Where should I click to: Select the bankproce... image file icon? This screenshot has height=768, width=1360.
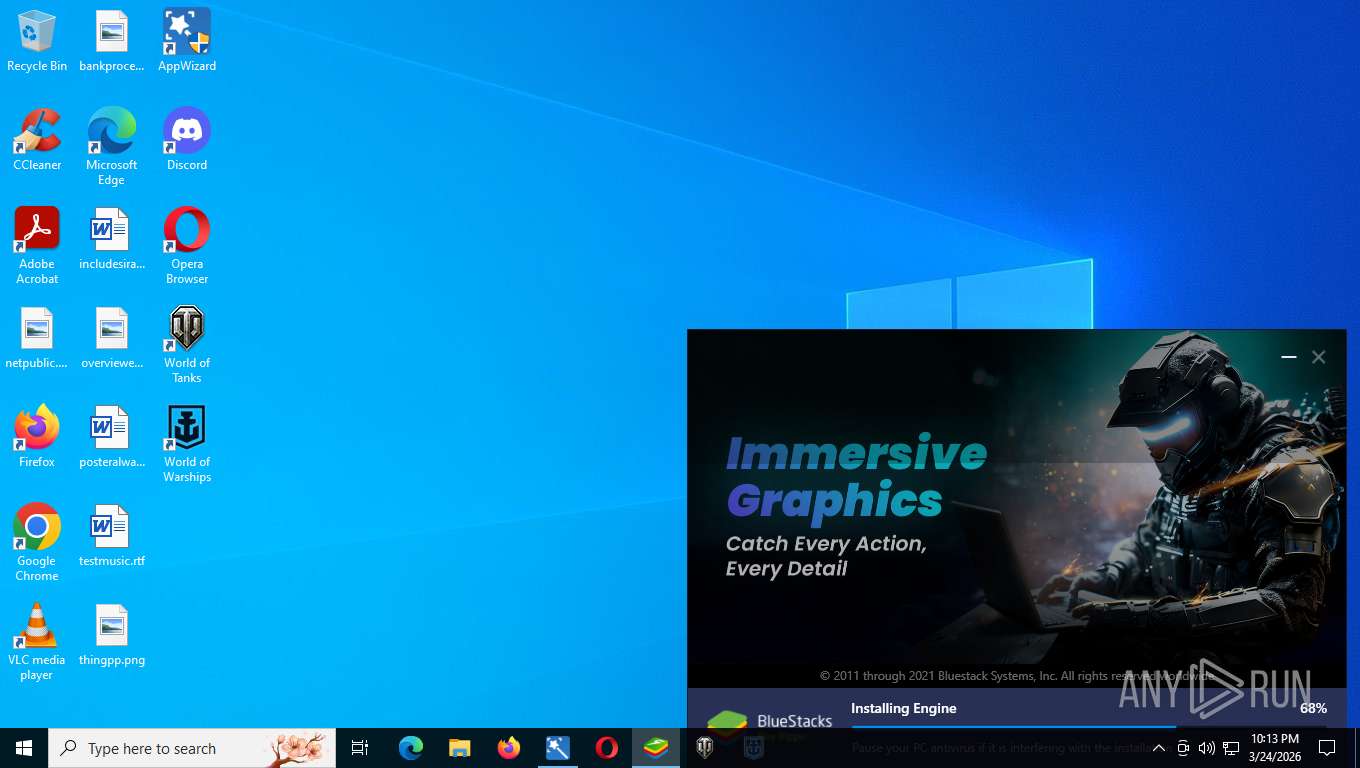coord(112,41)
